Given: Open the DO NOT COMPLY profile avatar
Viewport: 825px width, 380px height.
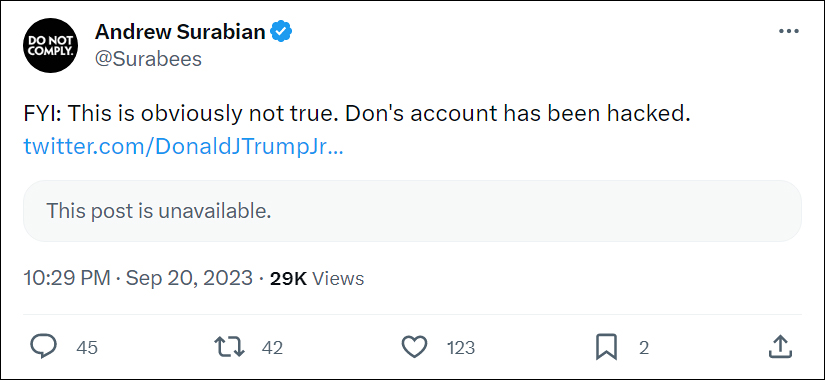Looking at the screenshot, I should [x=51, y=45].
